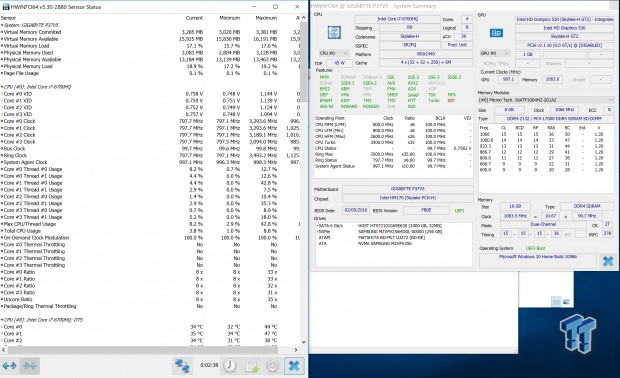Image resolution: width=620 pixels, height=378 pixels.
Task: Click the Intel GPU logo image
Action: point(496,33)
